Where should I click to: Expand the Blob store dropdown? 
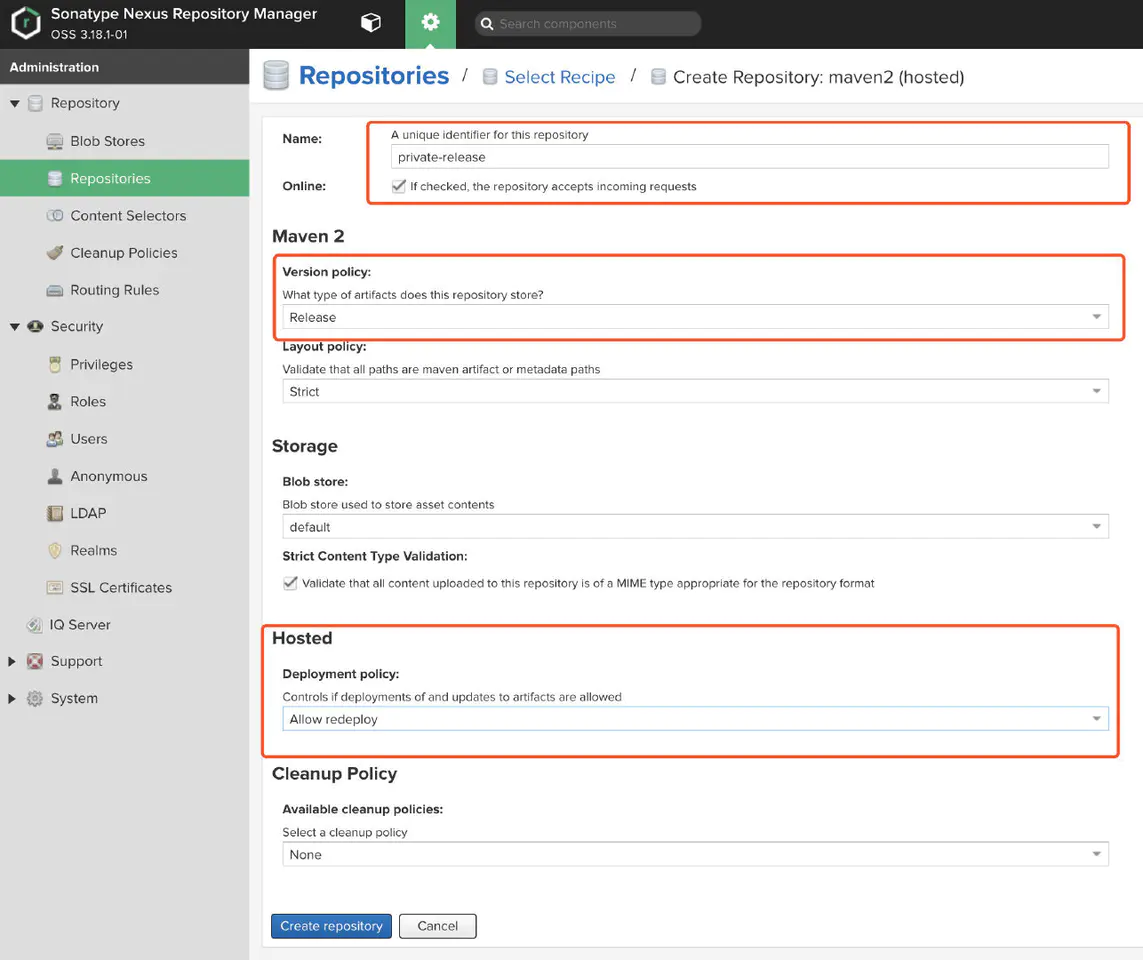point(695,527)
